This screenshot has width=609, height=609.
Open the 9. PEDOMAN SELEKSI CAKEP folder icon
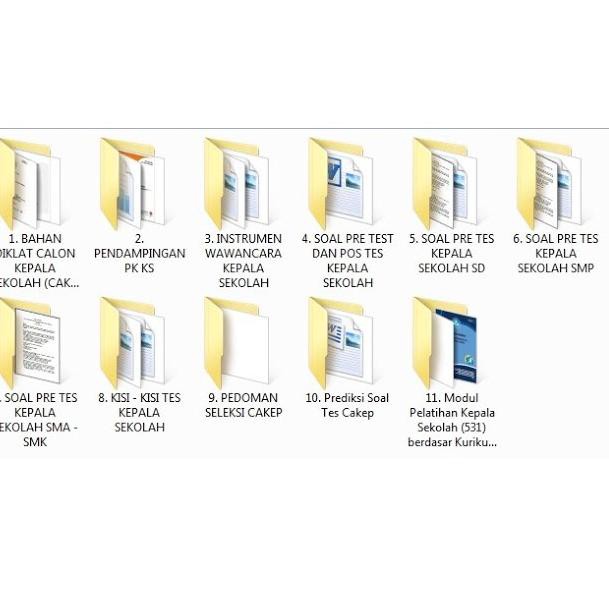(237, 343)
